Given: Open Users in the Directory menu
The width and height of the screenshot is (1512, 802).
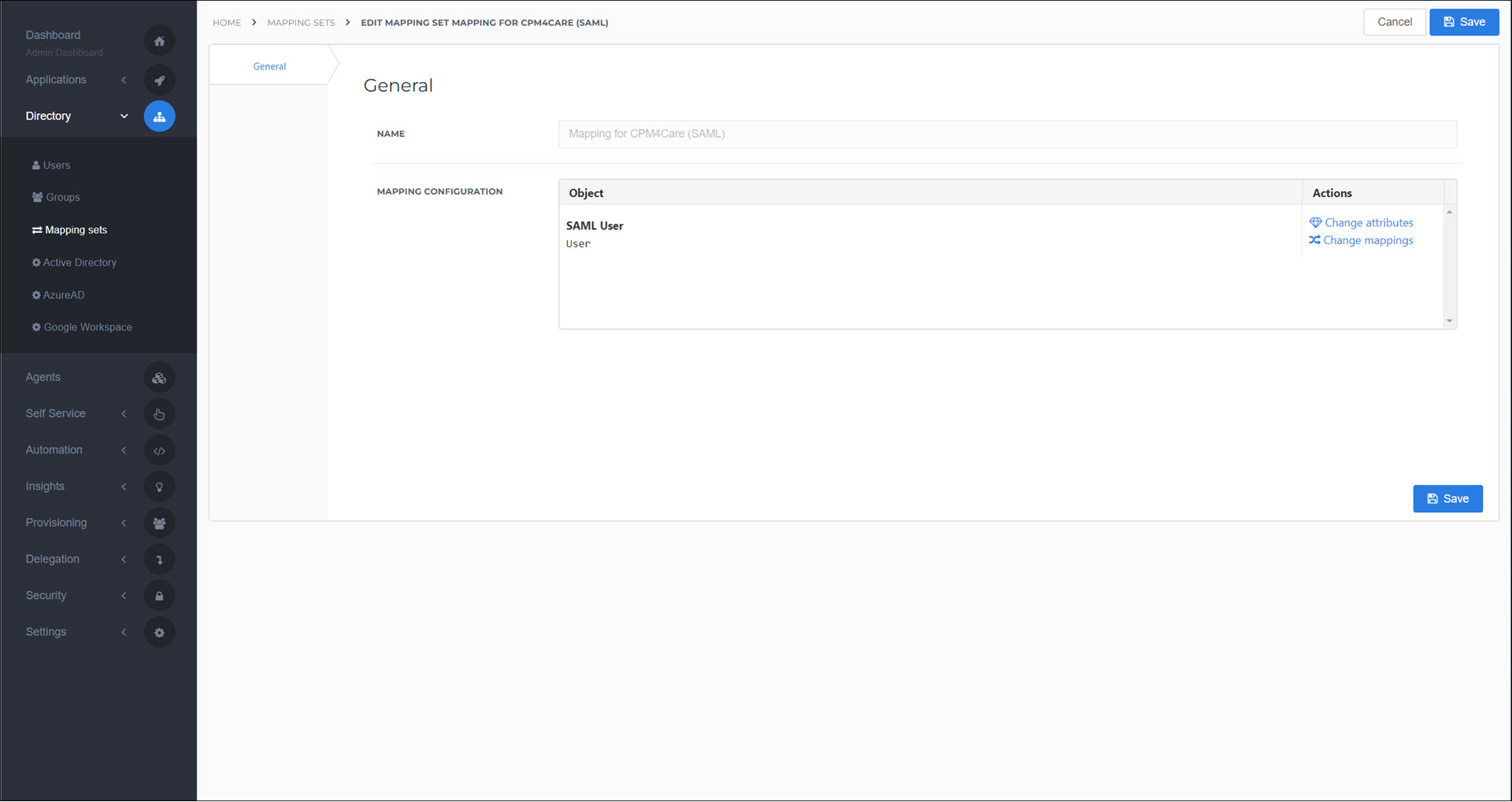Looking at the screenshot, I should click(51, 165).
